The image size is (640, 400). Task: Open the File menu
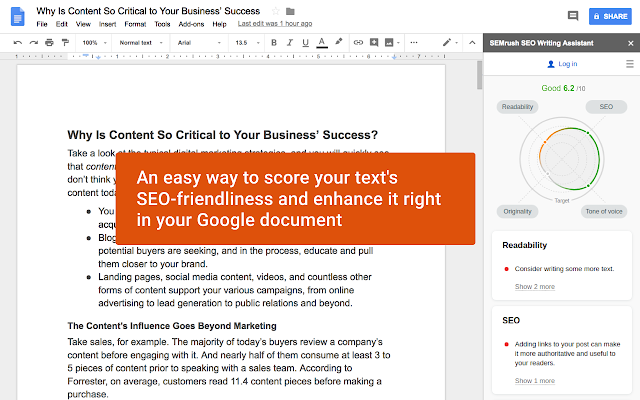pos(42,24)
